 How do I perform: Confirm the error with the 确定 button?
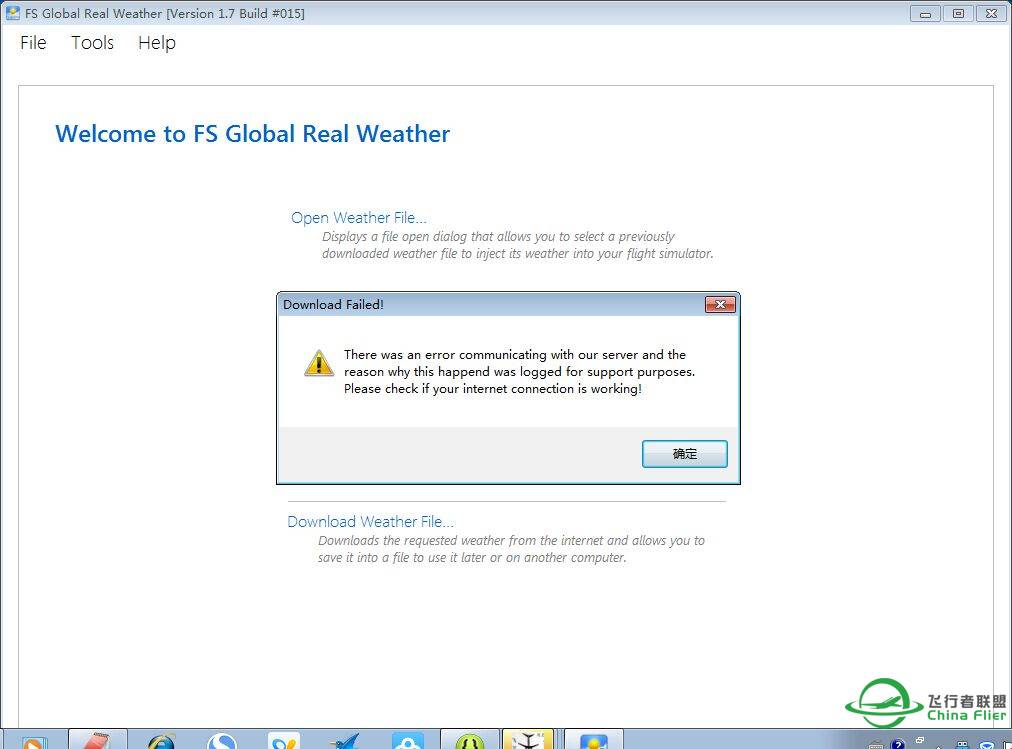(684, 454)
